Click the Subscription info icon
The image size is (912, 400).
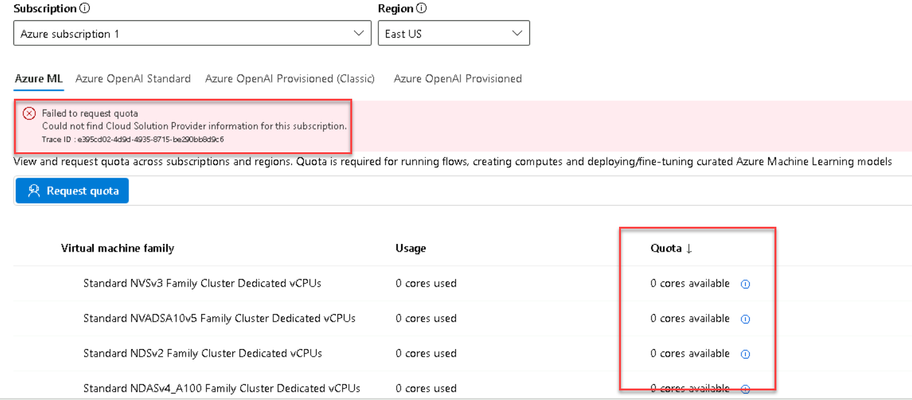[x=86, y=9]
